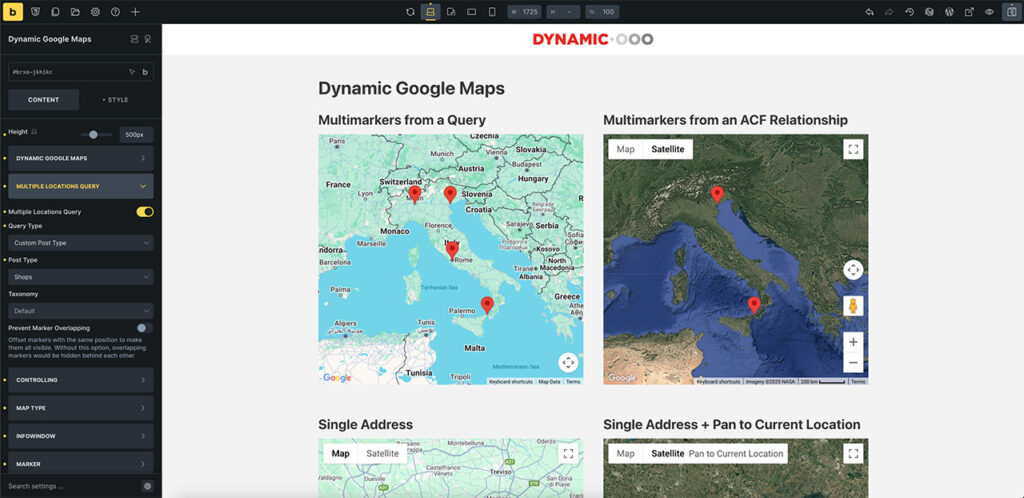Image resolution: width=1024 pixels, height=498 pixels.
Task: Select the mobile portrait breakpoint icon
Action: (x=492, y=12)
